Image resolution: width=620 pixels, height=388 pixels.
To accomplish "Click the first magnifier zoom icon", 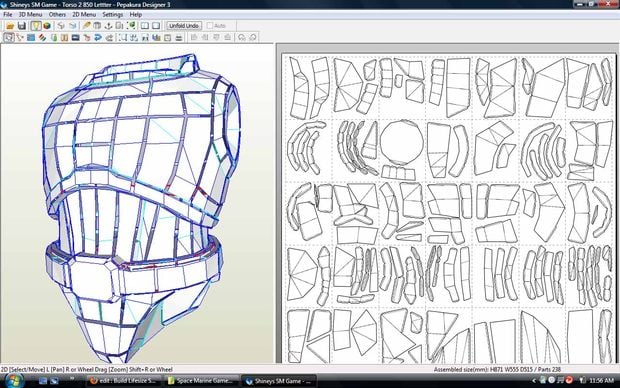I will 242,38.
